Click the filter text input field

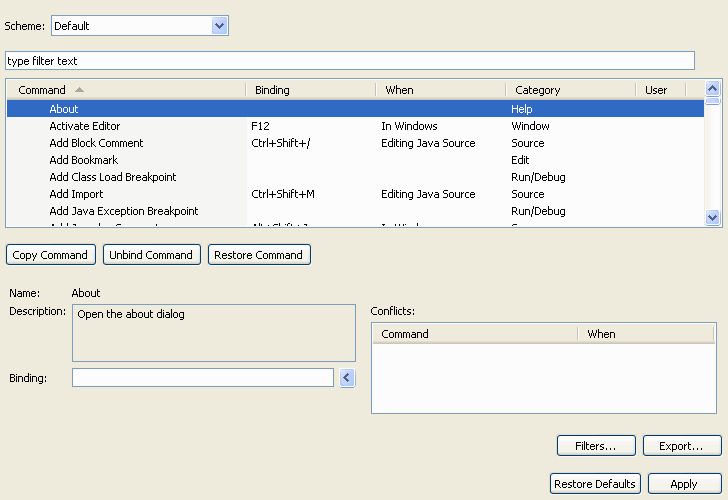(x=349, y=61)
